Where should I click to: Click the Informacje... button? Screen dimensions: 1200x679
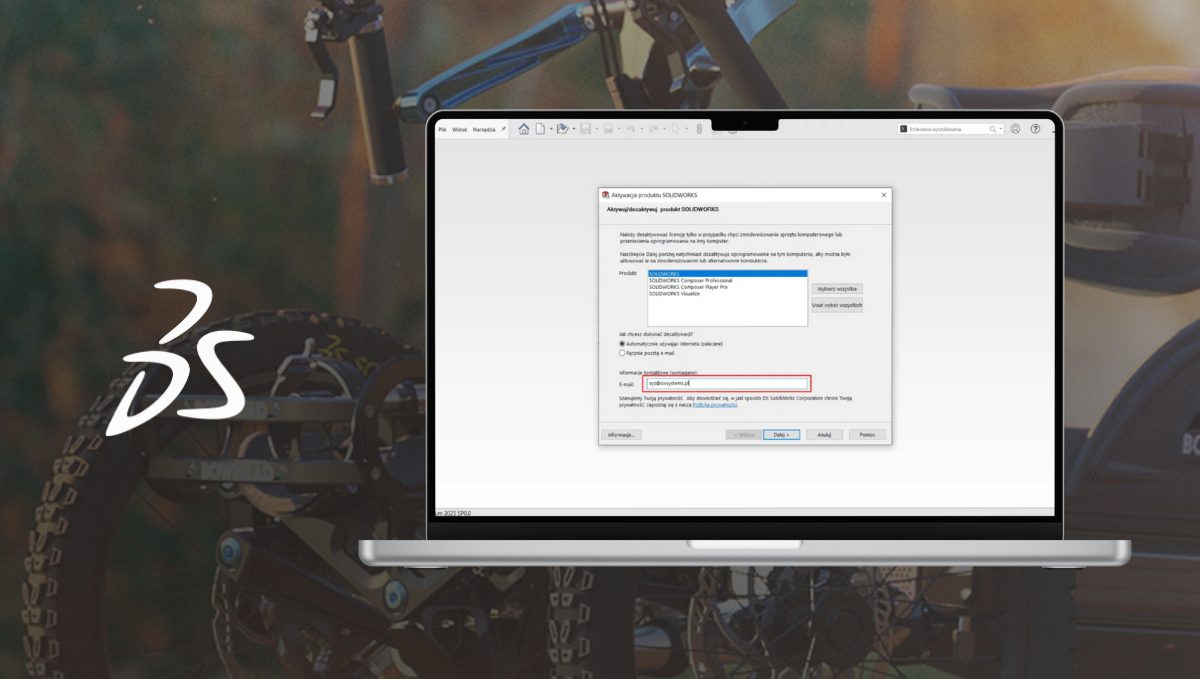point(621,435)
